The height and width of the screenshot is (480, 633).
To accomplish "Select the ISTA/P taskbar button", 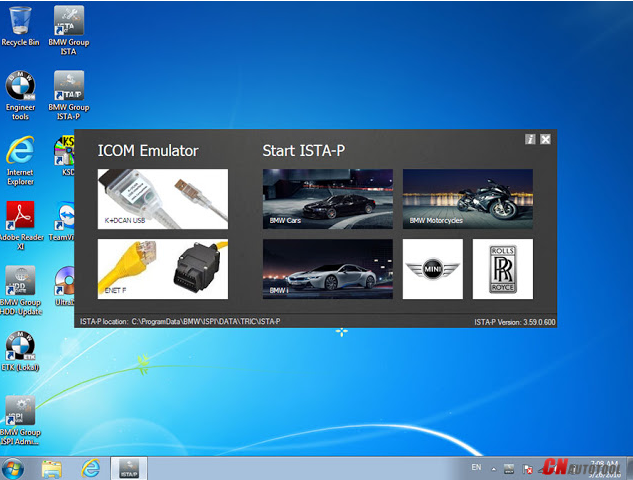I will [129, 469].
